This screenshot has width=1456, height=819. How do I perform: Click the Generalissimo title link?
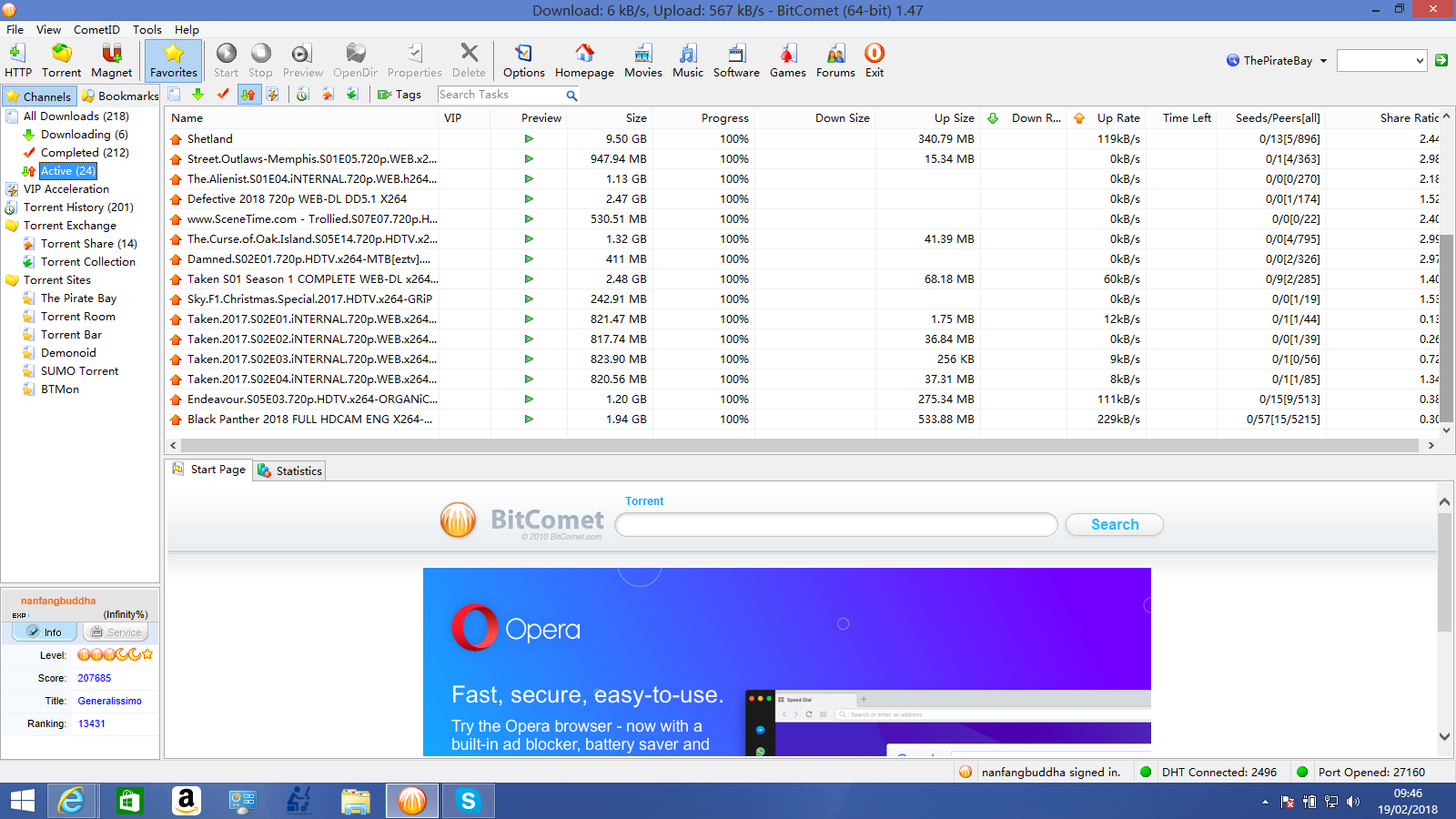pyautogui.click(x=110, y=701)
